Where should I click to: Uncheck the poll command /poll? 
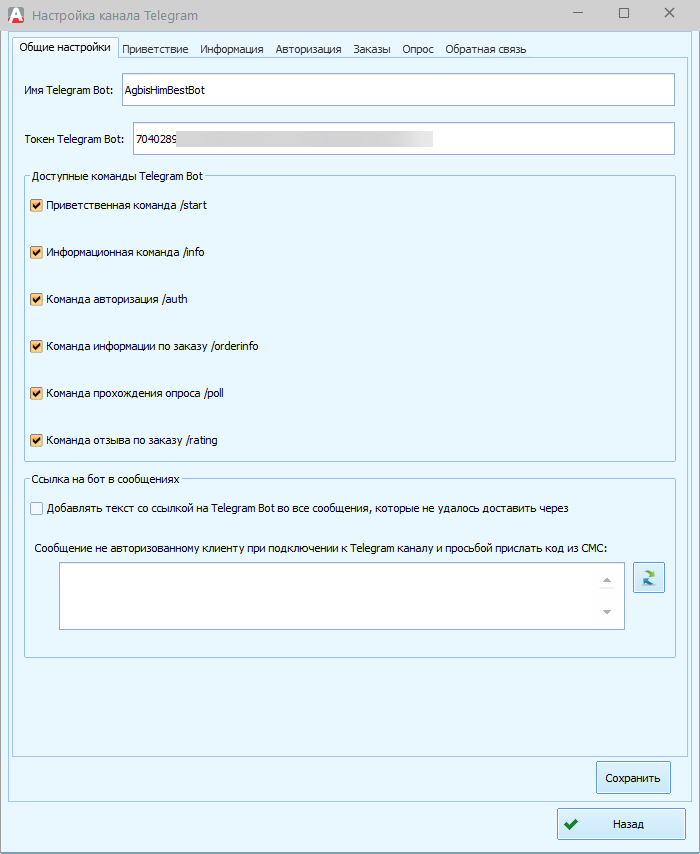coord(37,393)
